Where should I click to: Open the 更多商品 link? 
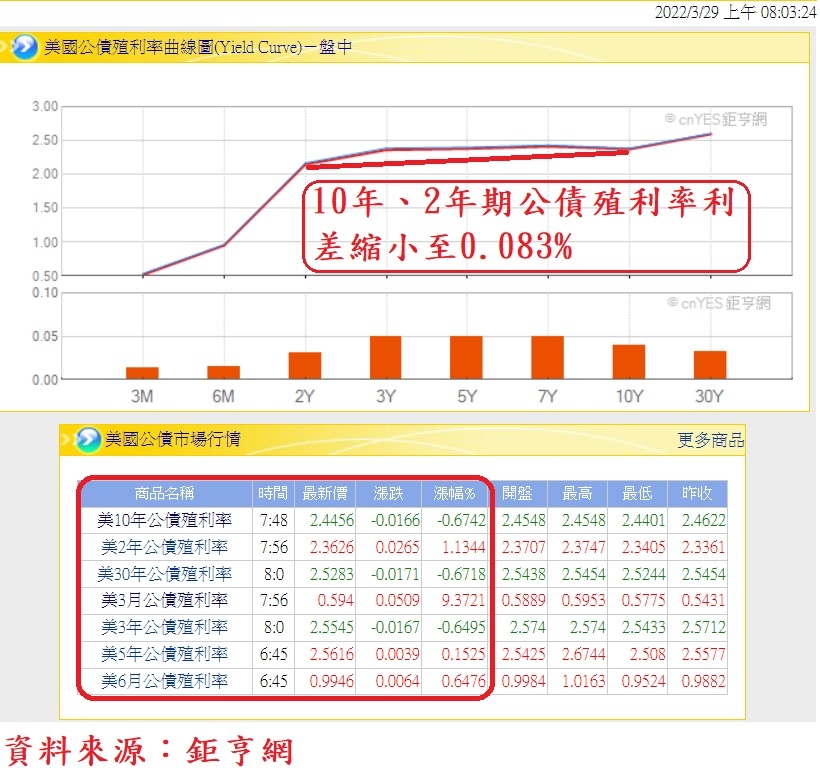point(710,440)
